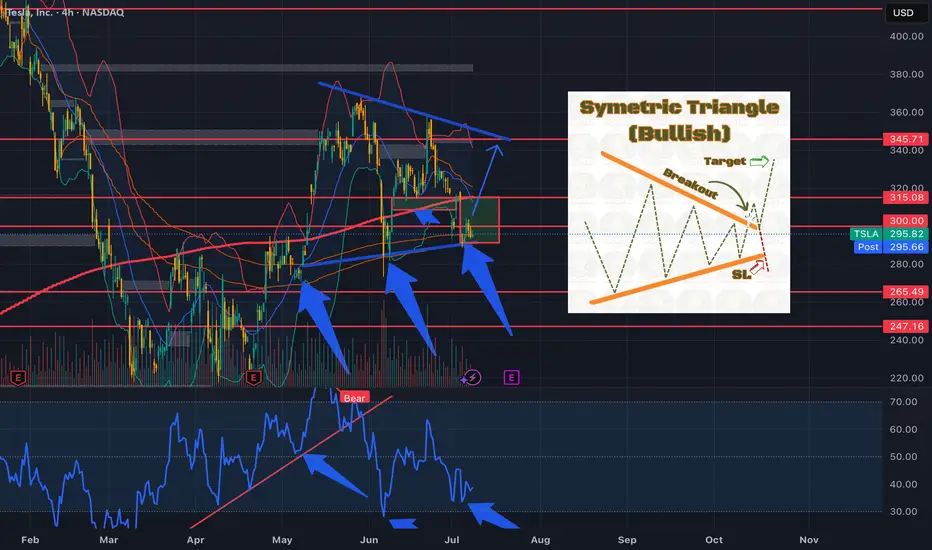Open the purple upcoming earnings E marker

pos(511,378)
